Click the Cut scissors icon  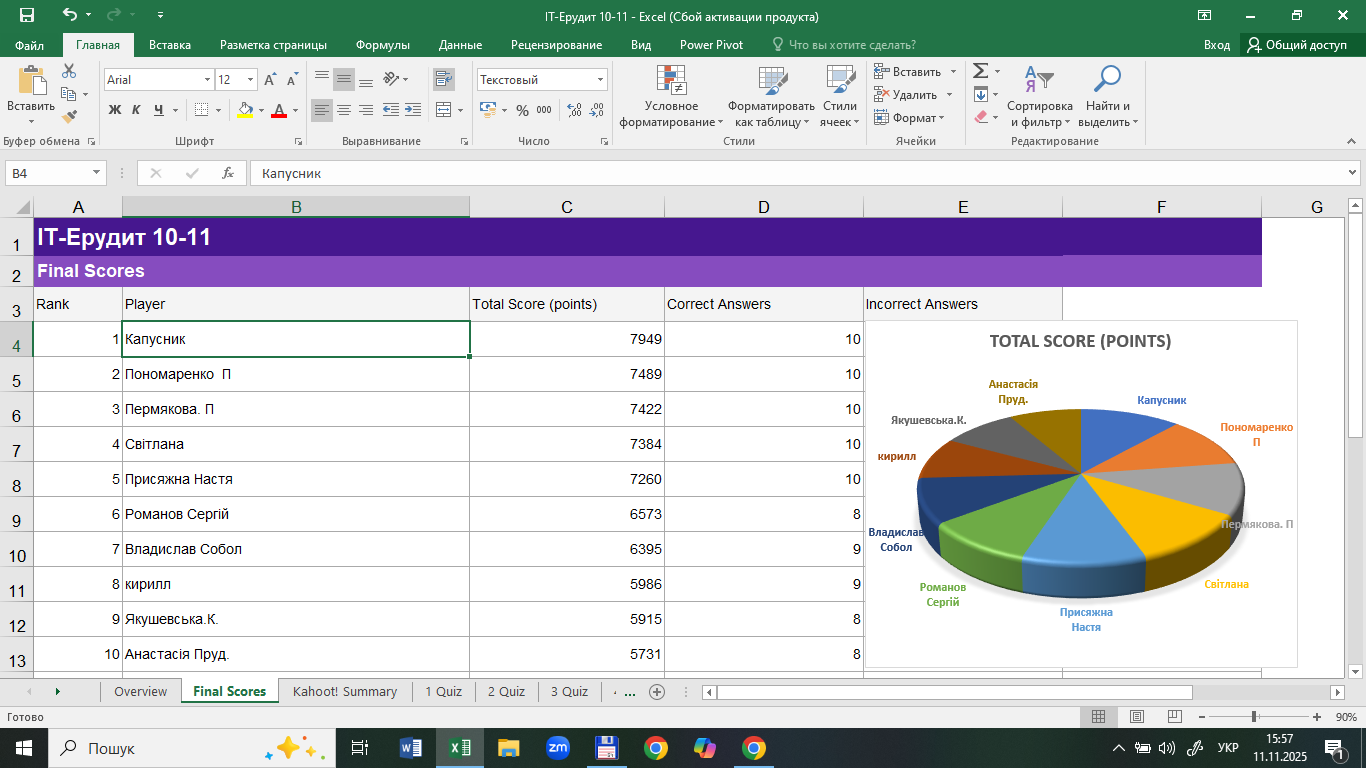pyautogui.click(x=69, y=71)
